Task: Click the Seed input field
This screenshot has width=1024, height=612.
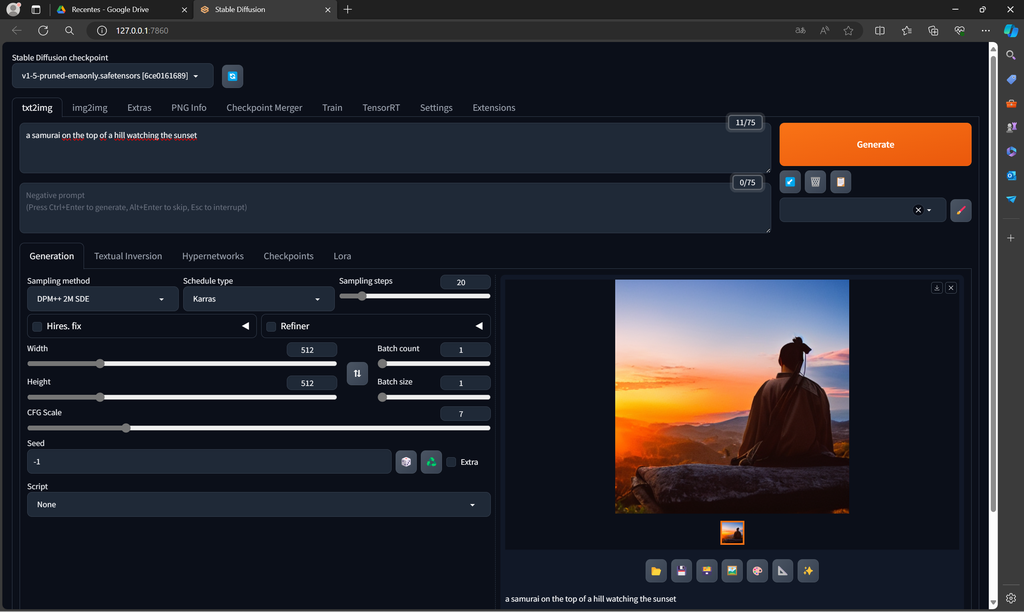Action: tap(209, 462)
